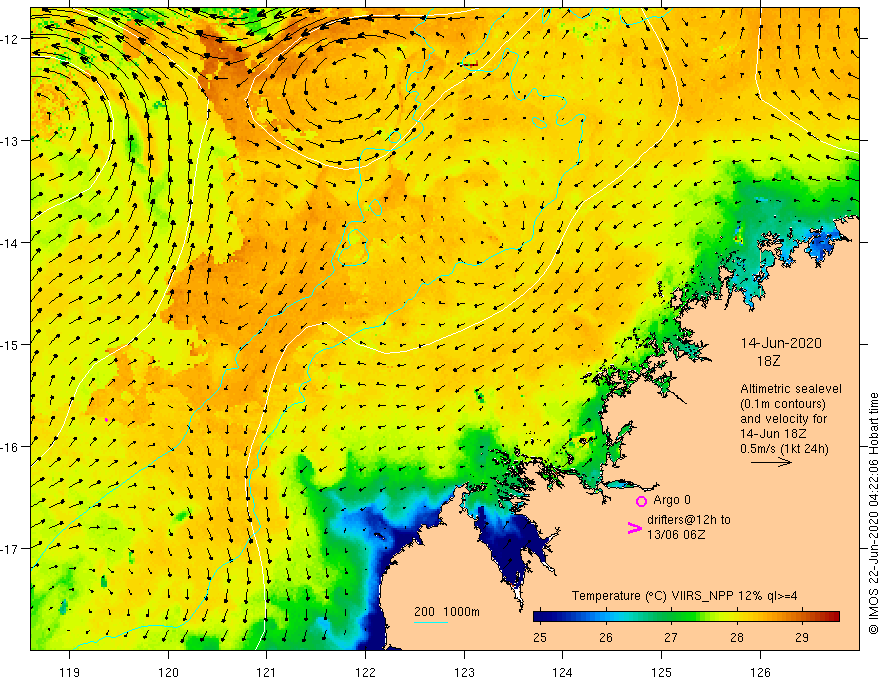Click the '-14' latitude axis label

pos(11,243)
